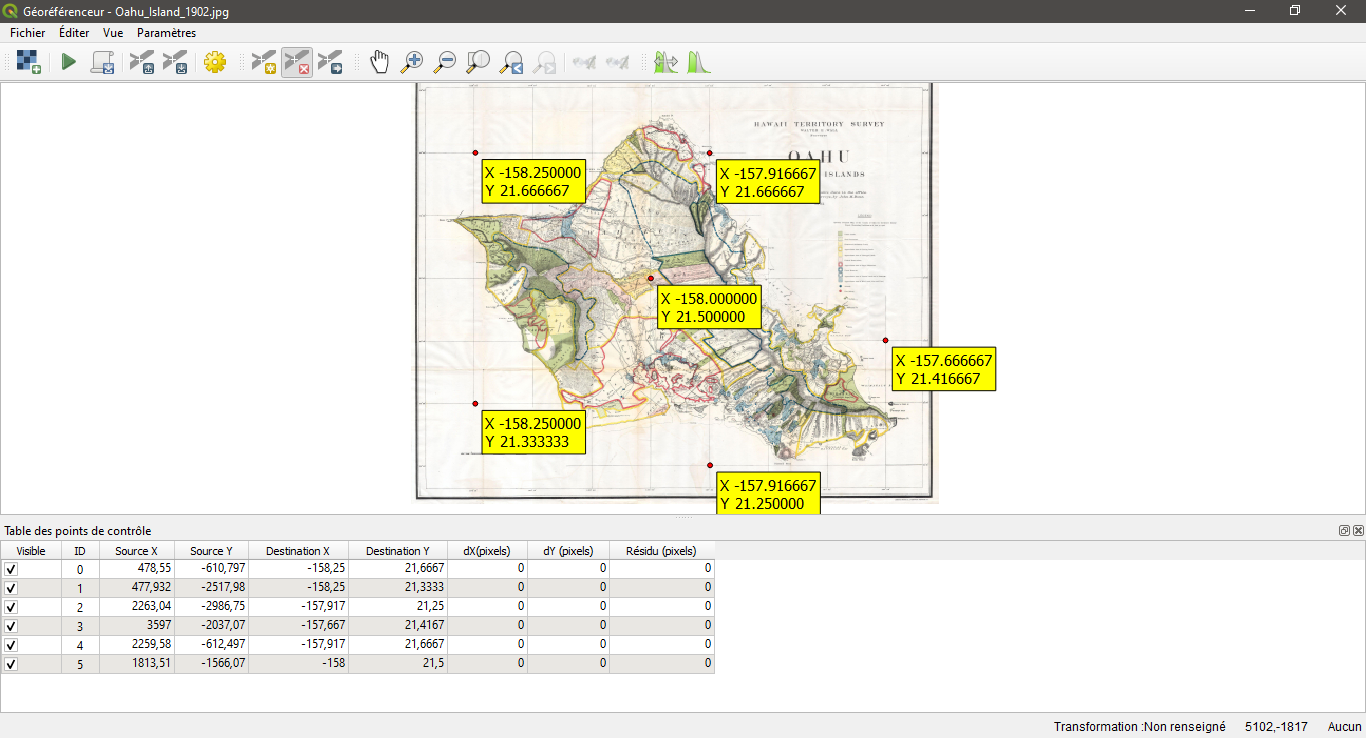Start georeferencing with green play icon
1366x738 pixels.
pos(68,62)
